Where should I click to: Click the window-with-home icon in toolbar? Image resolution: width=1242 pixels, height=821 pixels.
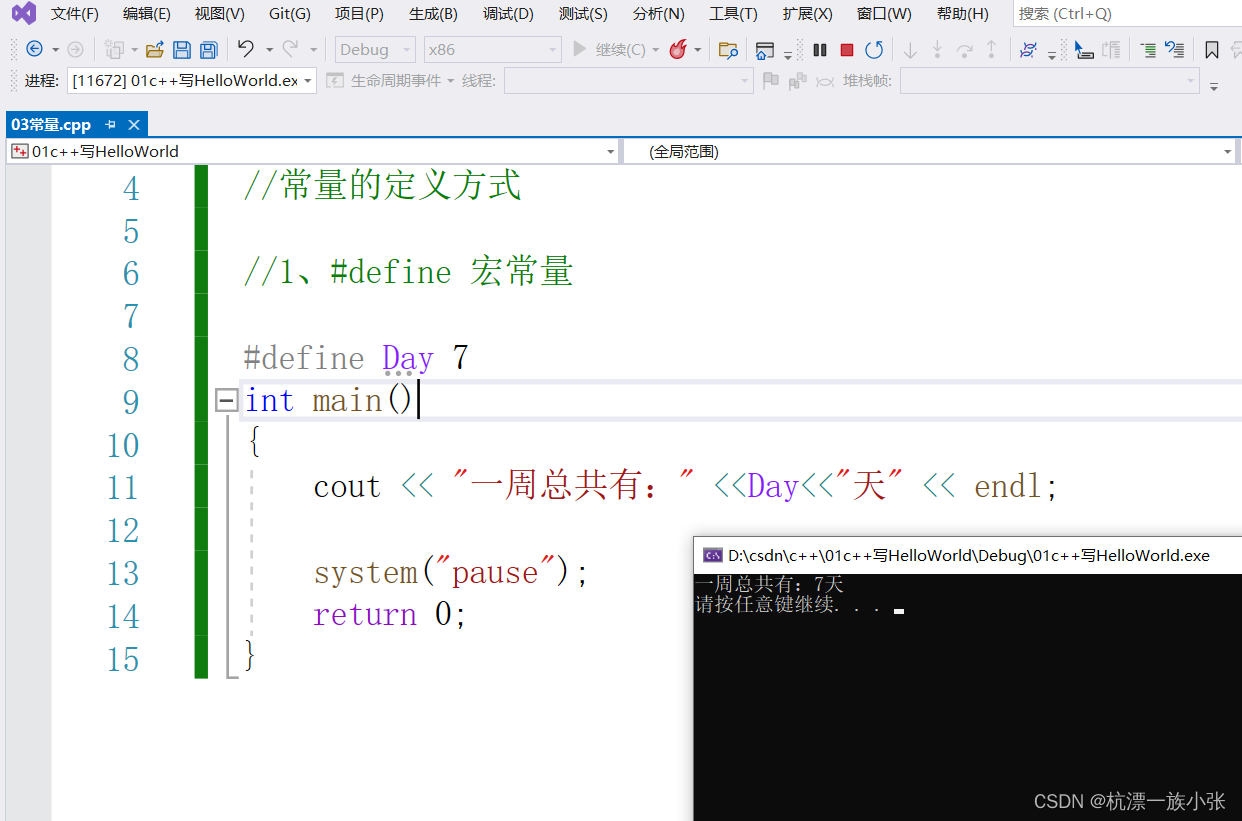coord(765,49)
